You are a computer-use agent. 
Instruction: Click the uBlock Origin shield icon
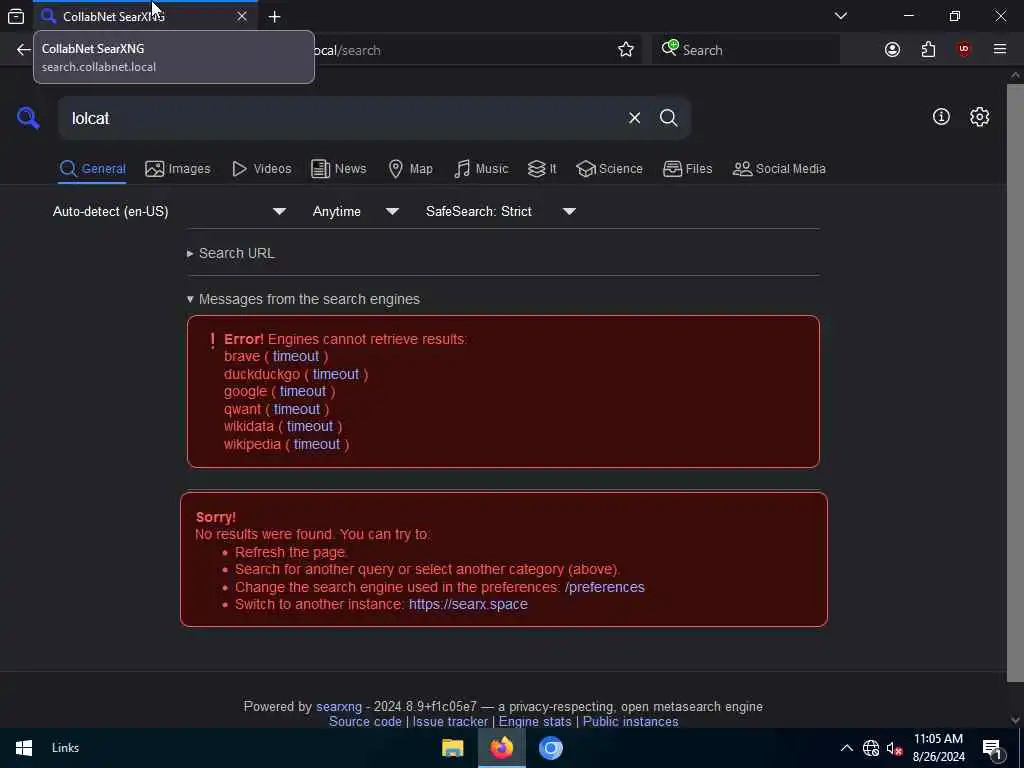(964, 50)
